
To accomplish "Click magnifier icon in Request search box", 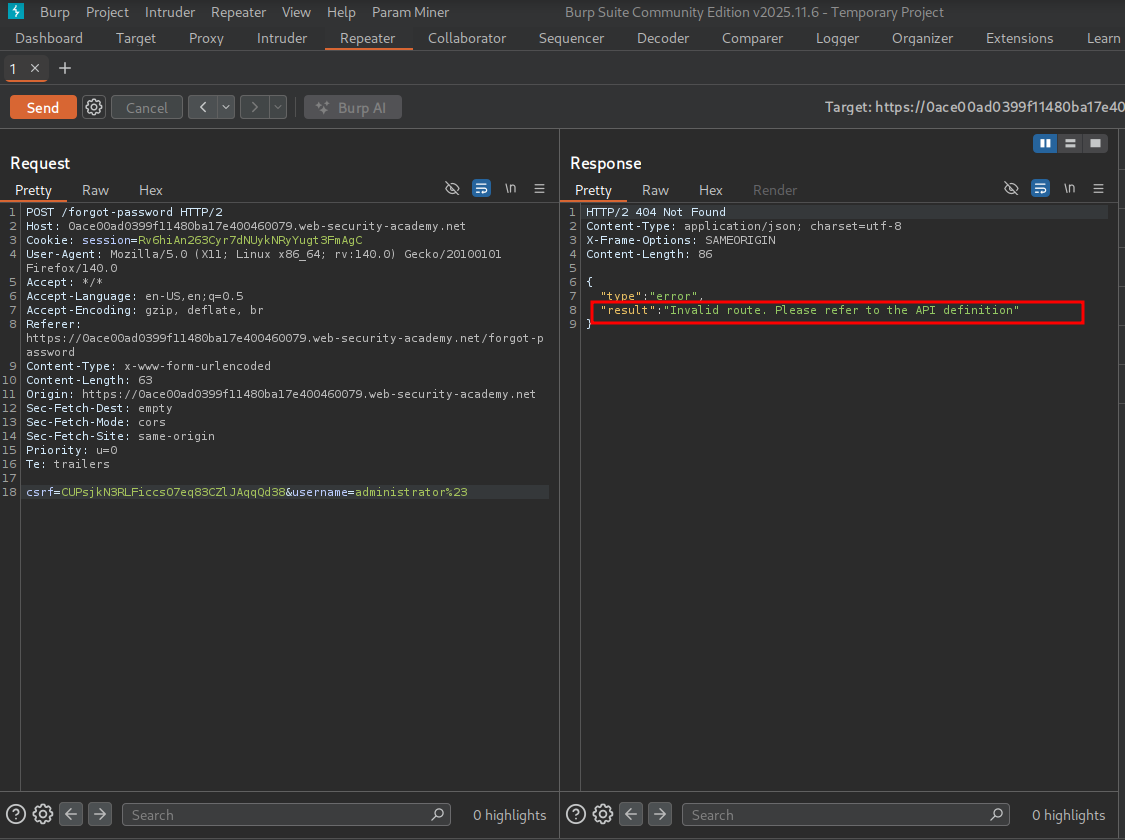I will [438, 814].
